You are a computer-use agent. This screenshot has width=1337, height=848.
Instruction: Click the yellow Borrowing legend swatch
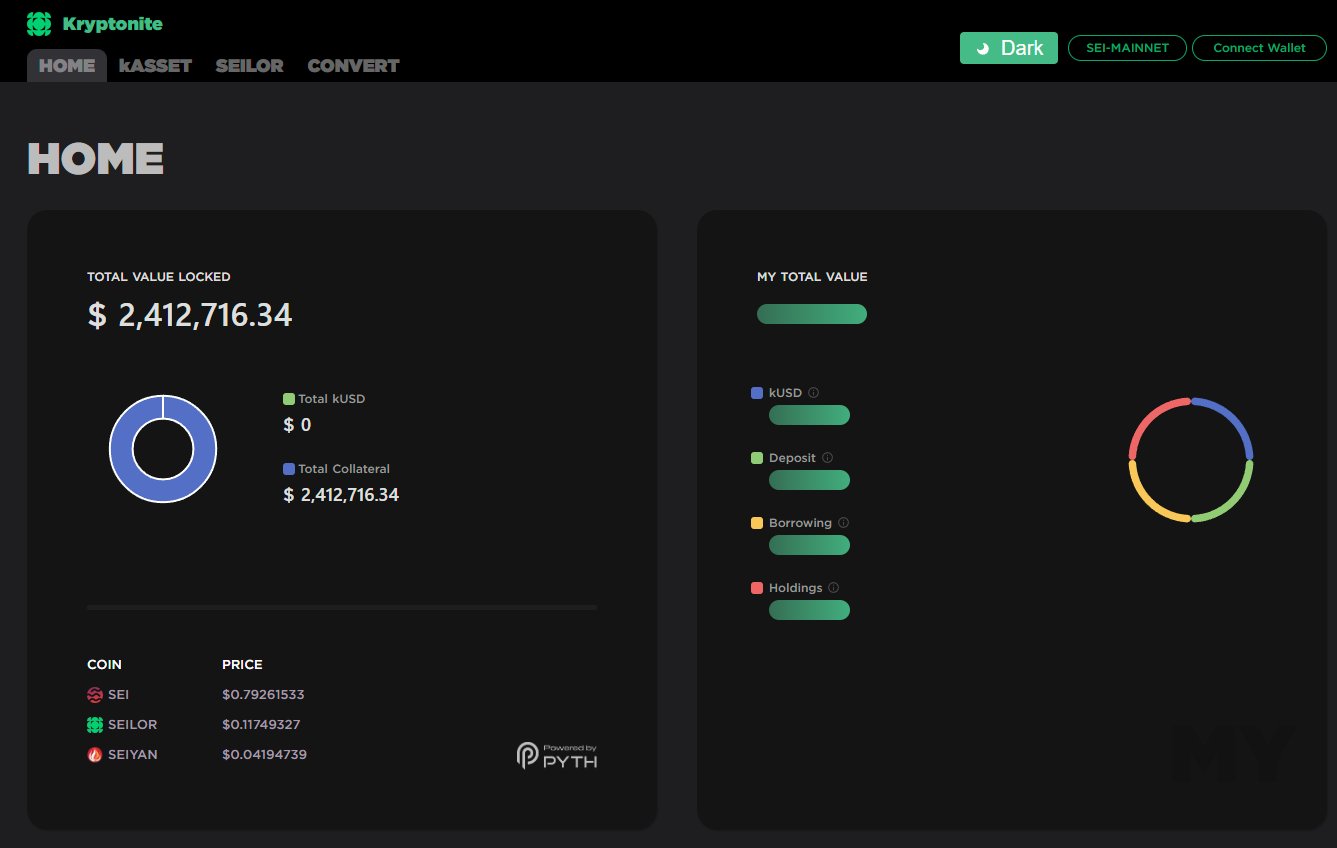click(x=756, y=522)
